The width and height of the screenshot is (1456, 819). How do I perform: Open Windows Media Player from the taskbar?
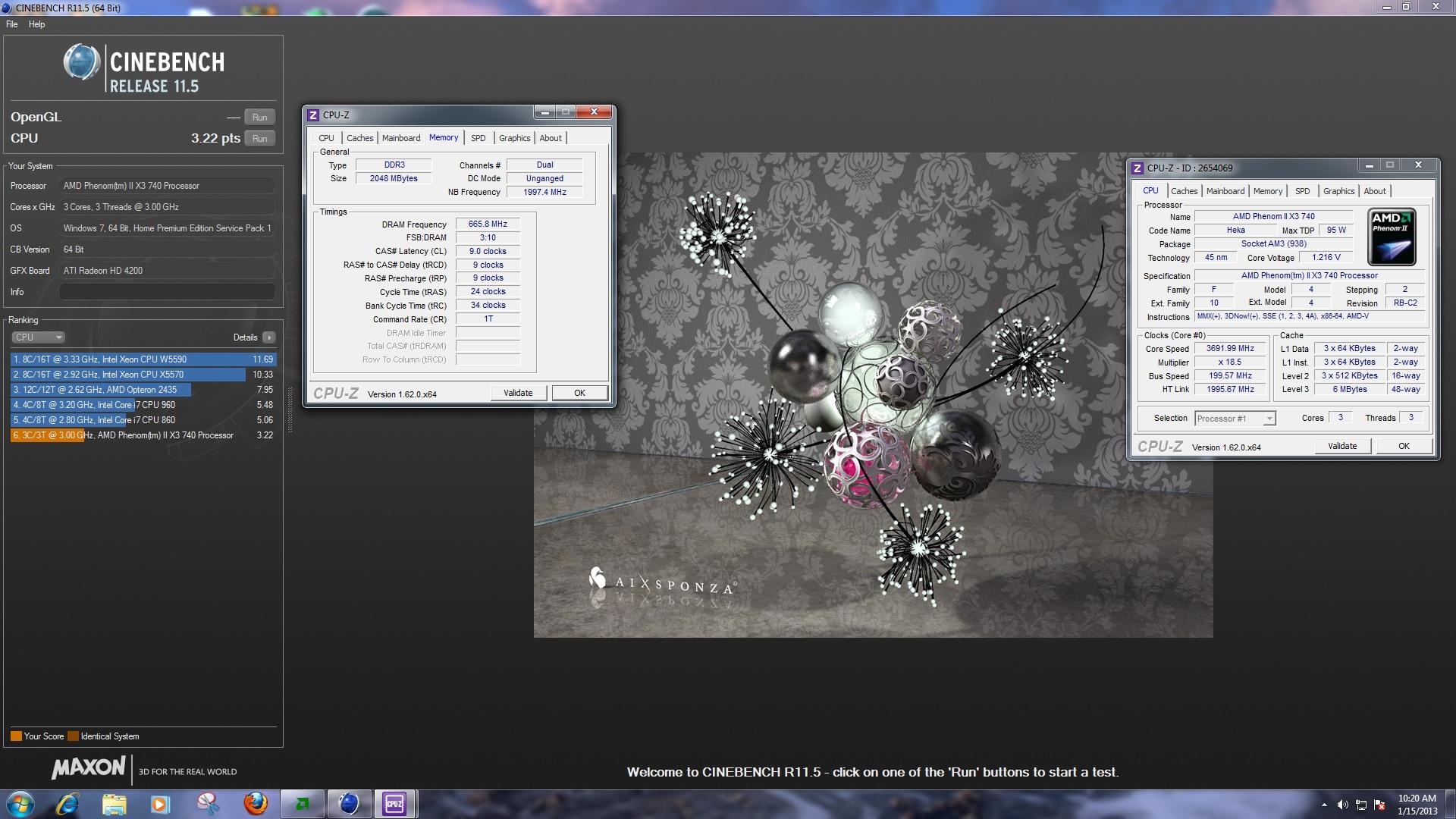[160, 804]
